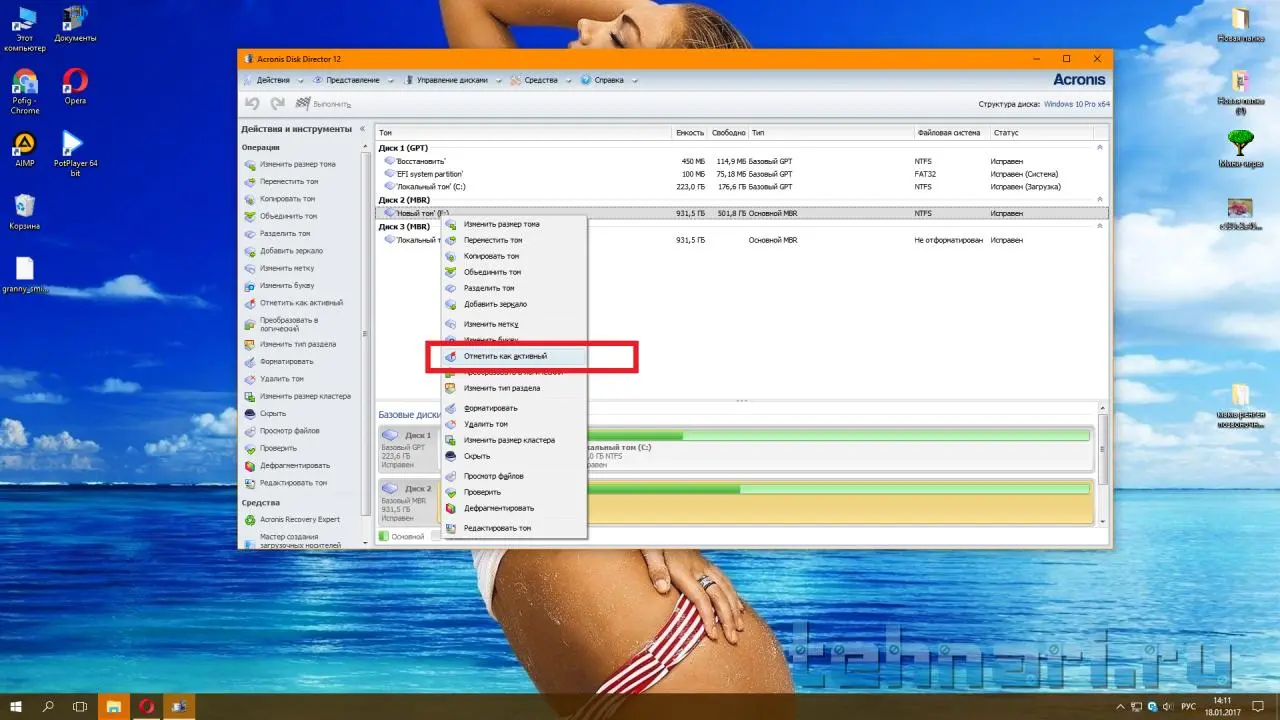The width and height of the screenshot is (1280, 720).
Task: Open the taskbar search magnifier
Action: click(48, 707)
